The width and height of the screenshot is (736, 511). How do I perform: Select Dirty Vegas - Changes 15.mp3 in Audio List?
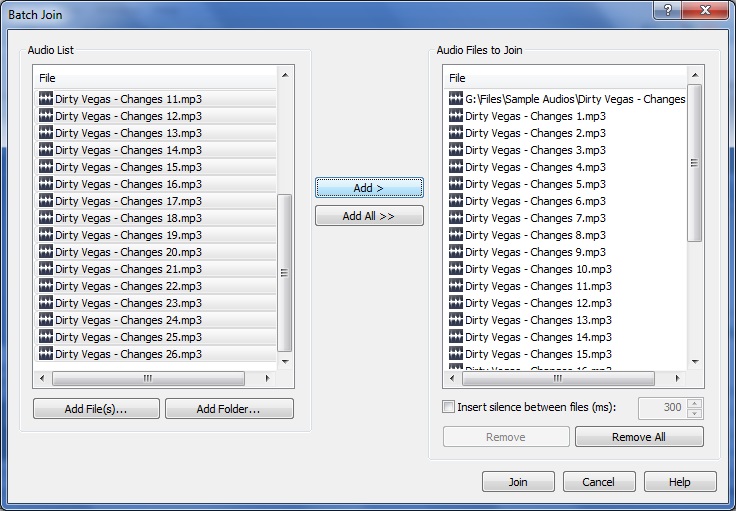pos(155,167)
